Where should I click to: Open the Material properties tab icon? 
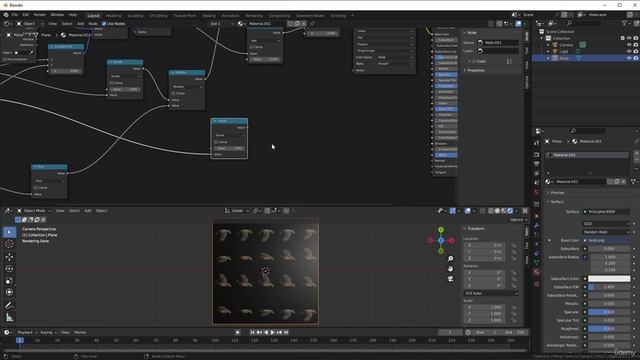(536, 272)
